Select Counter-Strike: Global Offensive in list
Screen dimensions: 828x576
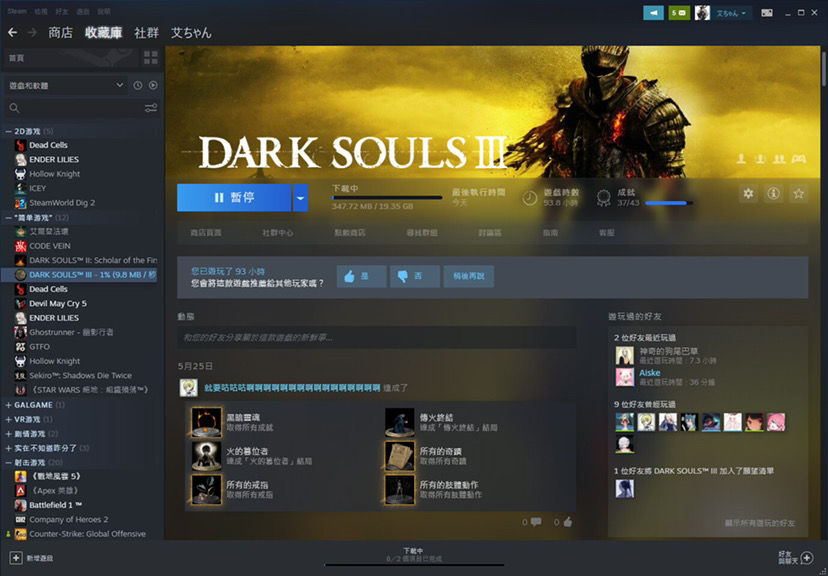tap(87, 534)
